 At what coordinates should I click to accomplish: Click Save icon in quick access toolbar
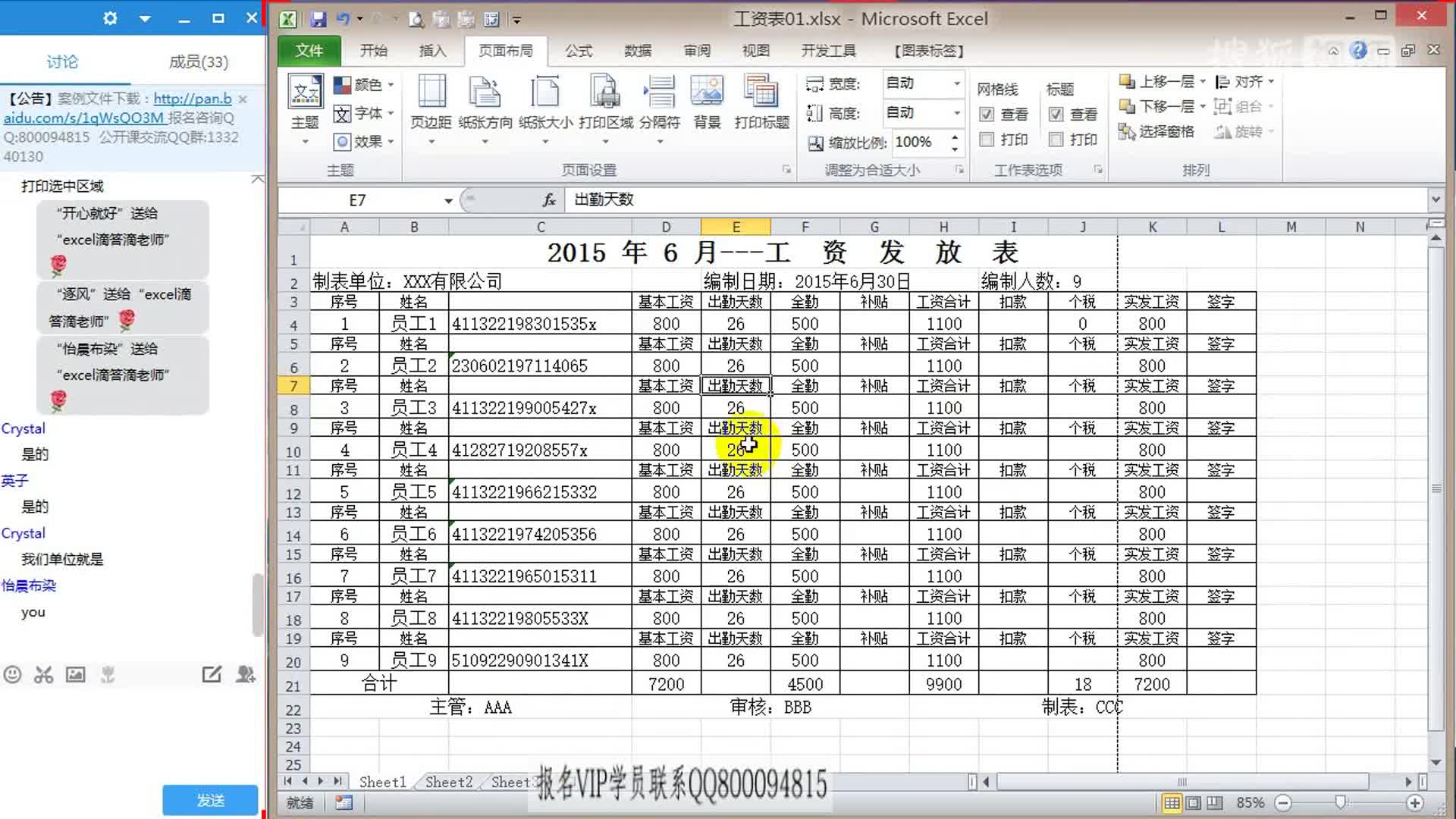pyautogui.click(x=318, y=19)
